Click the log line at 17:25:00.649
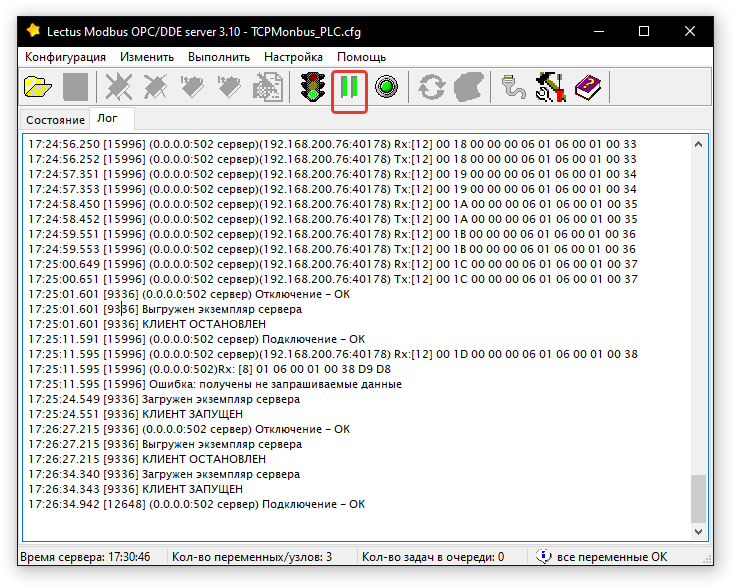 pos(333,264)
